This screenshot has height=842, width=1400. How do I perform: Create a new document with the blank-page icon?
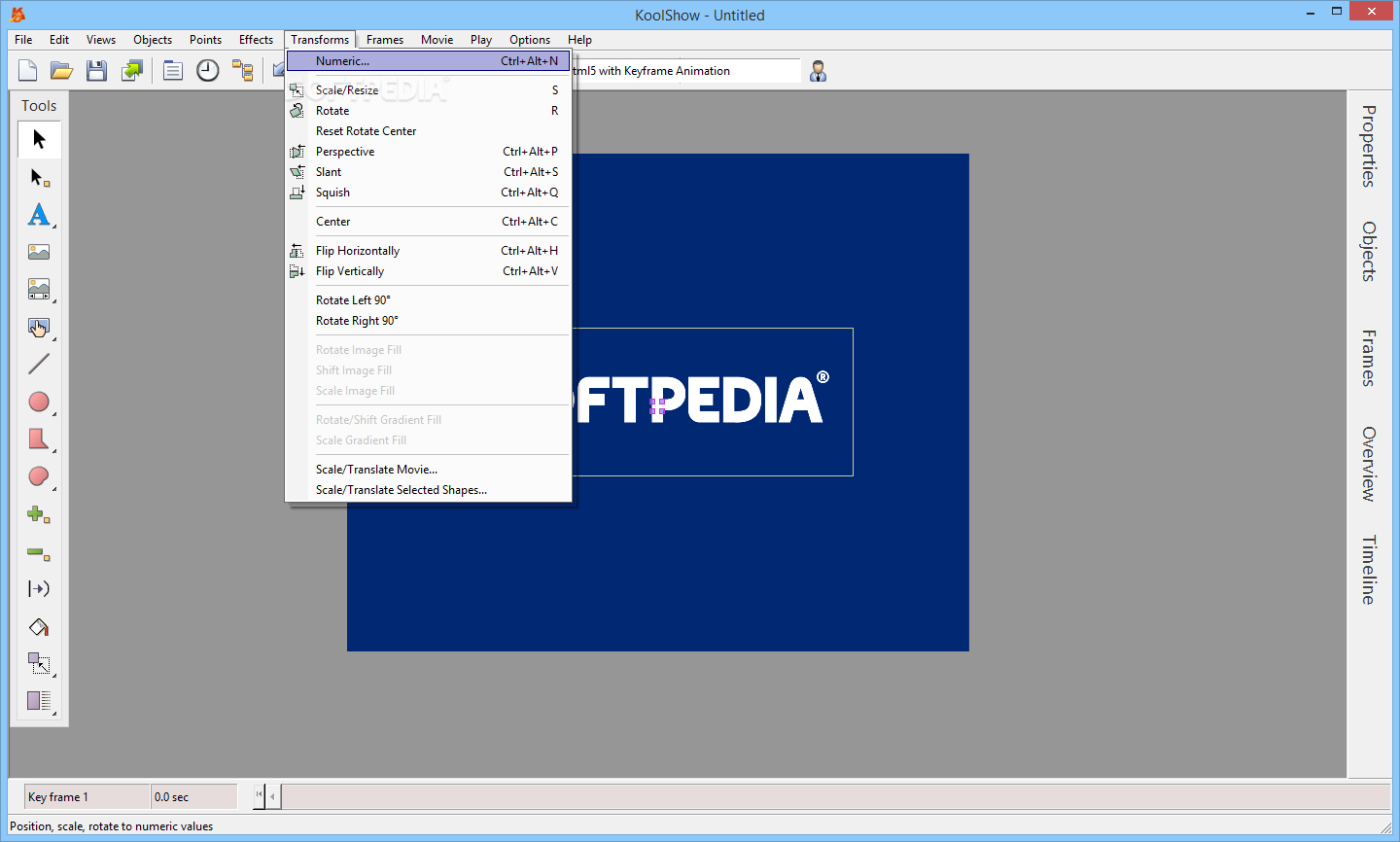point(28,70)
